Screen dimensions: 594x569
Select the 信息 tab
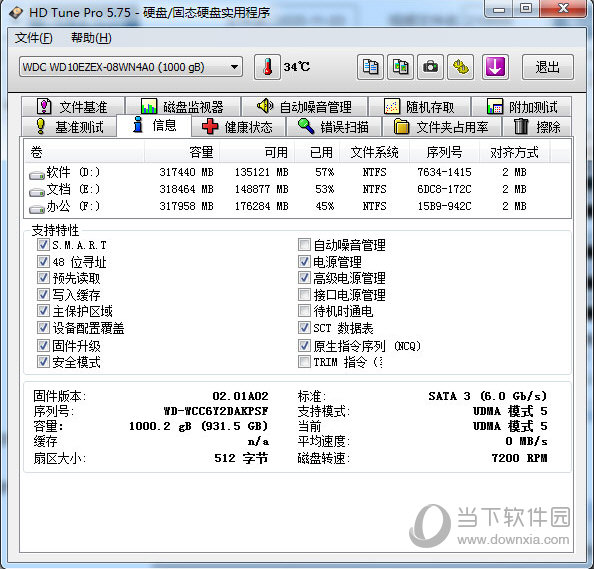[154, 125]
